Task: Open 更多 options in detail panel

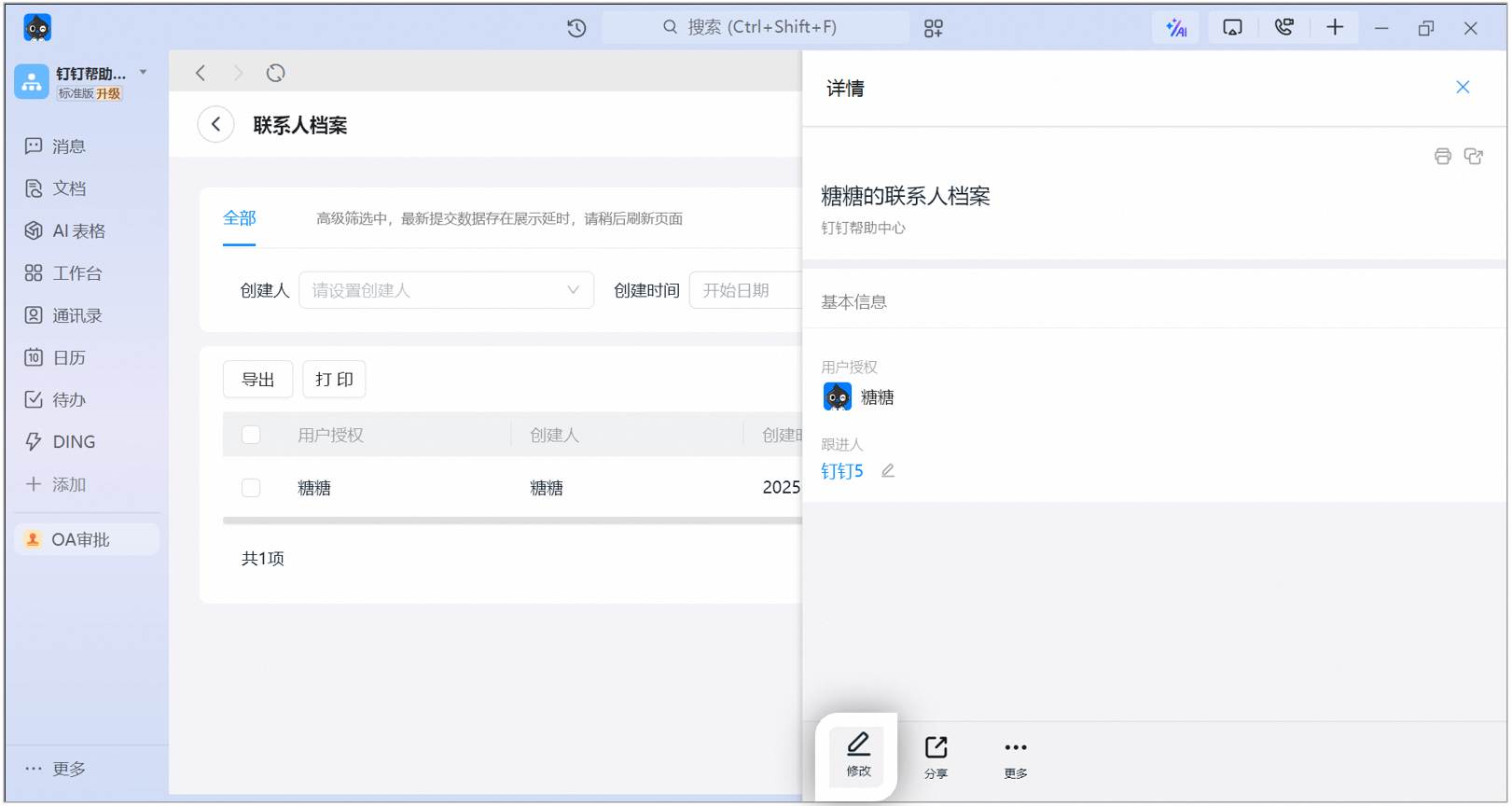Action: coord(1016,758)
